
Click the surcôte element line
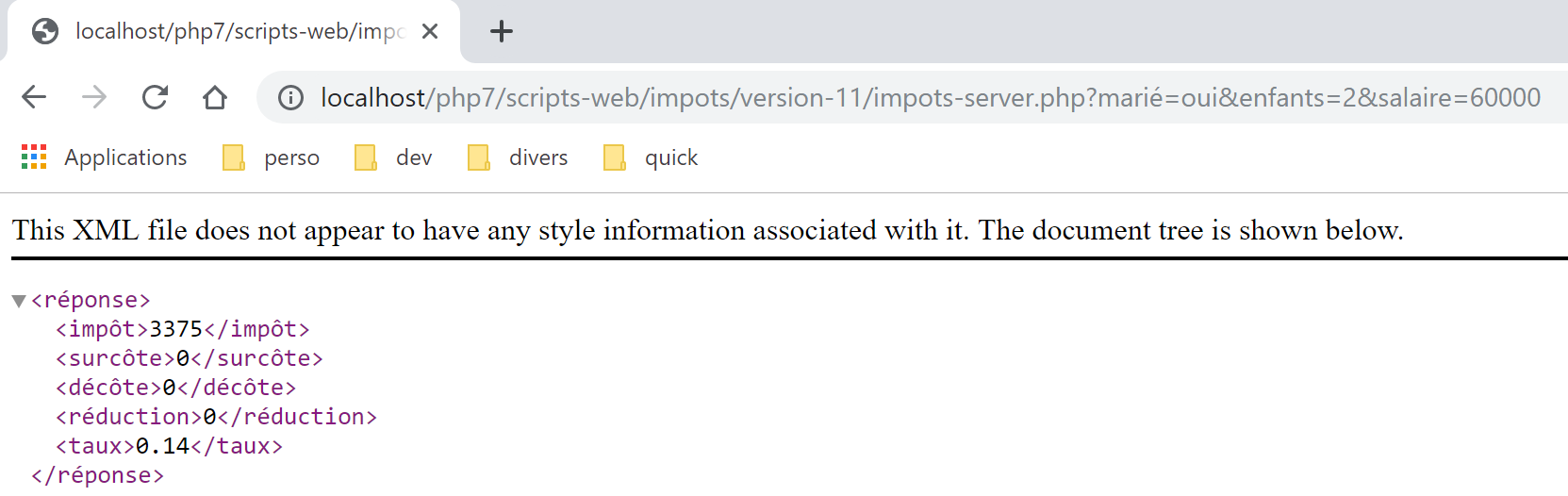(190, 358)
